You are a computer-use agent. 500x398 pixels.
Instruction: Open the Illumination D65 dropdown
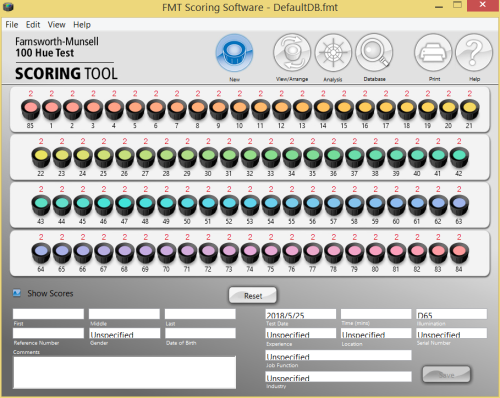[x=452, y=314]
